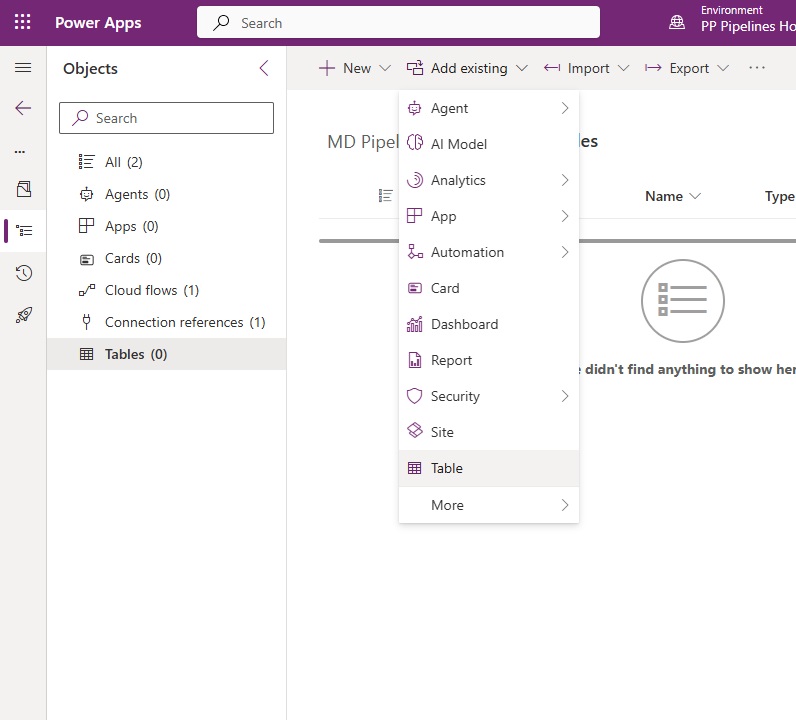Open the Import dropdown

[586, 68]
